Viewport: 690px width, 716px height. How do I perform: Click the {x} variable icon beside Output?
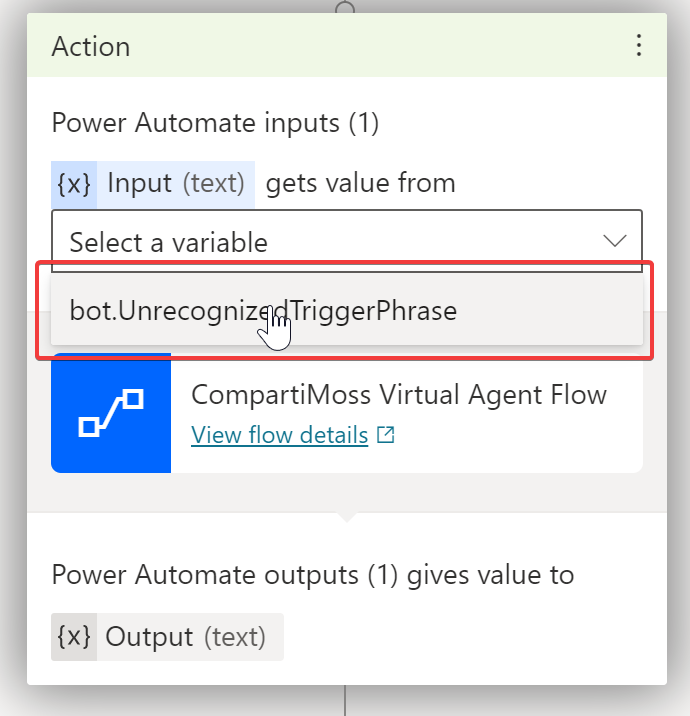(x=74, y=637)
